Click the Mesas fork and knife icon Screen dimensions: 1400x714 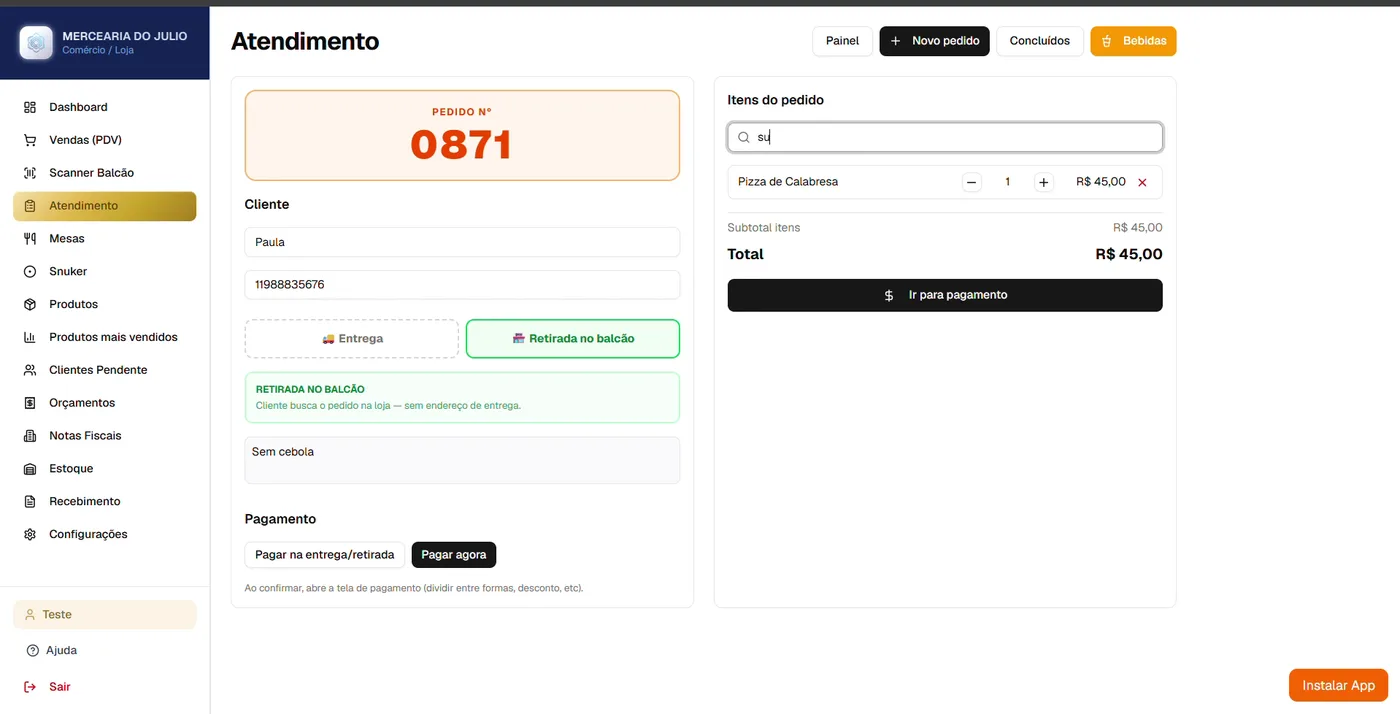(30, 239)
